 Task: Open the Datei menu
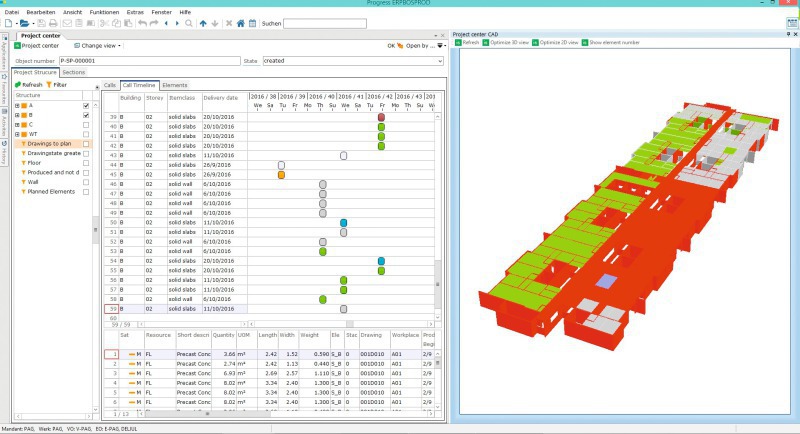12,12
